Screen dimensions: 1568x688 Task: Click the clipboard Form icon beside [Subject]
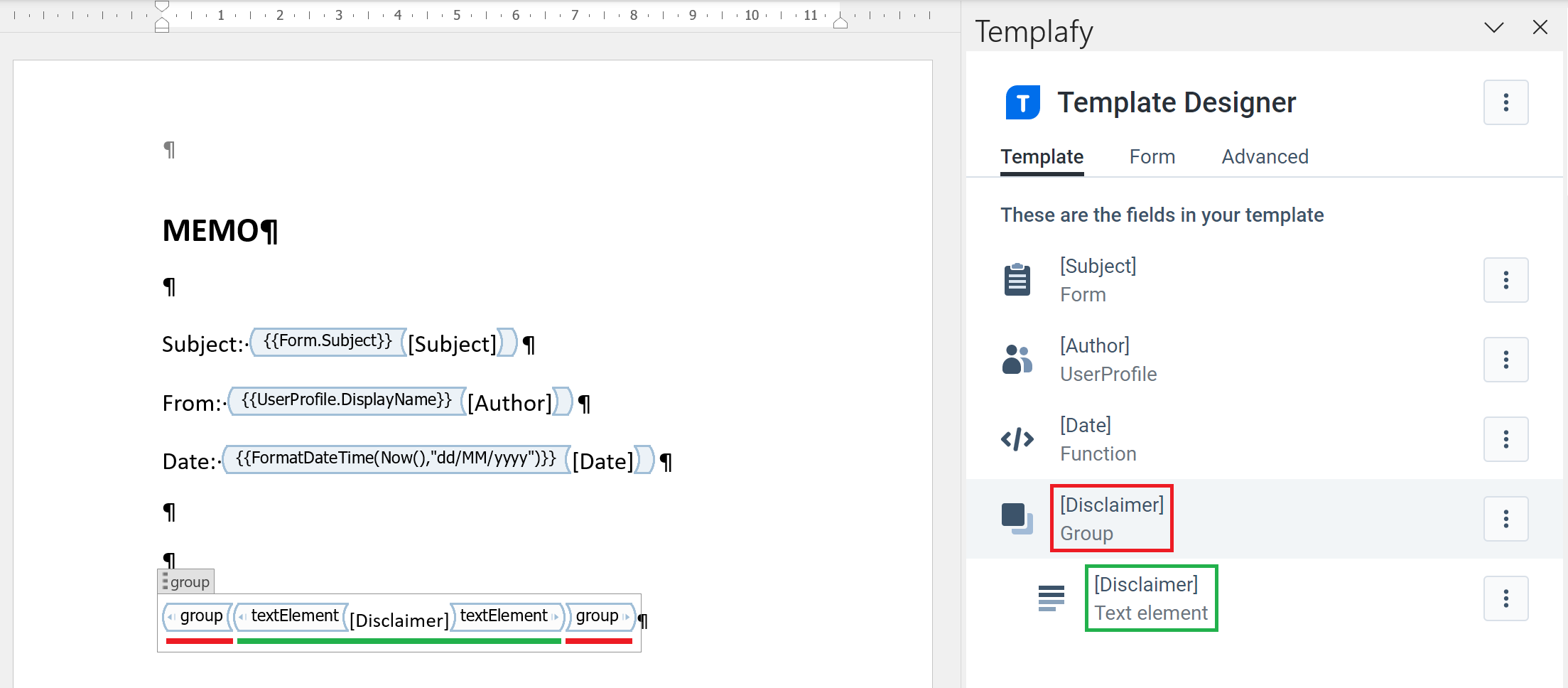click(1016, 279)
